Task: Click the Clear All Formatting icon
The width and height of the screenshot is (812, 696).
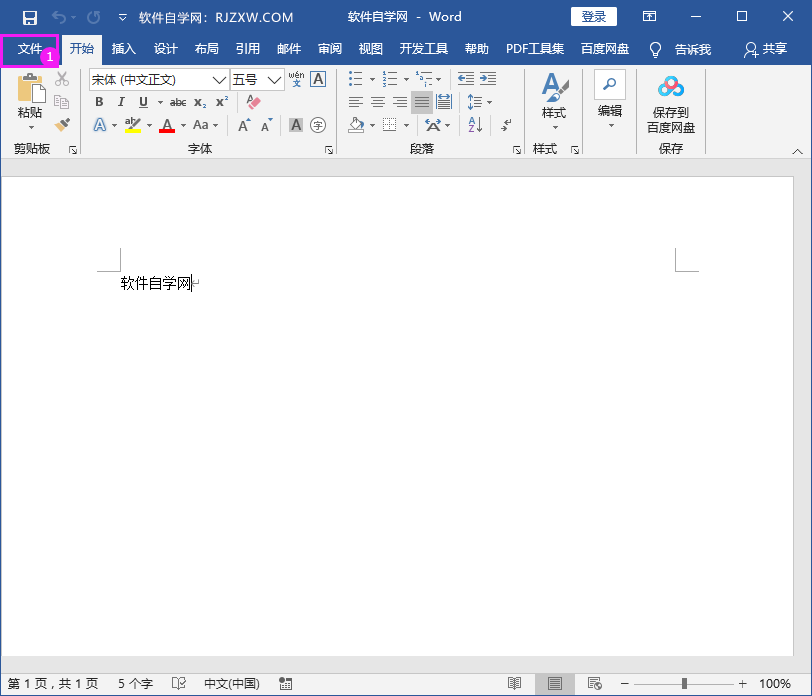Action: click(x=253, y=101)
